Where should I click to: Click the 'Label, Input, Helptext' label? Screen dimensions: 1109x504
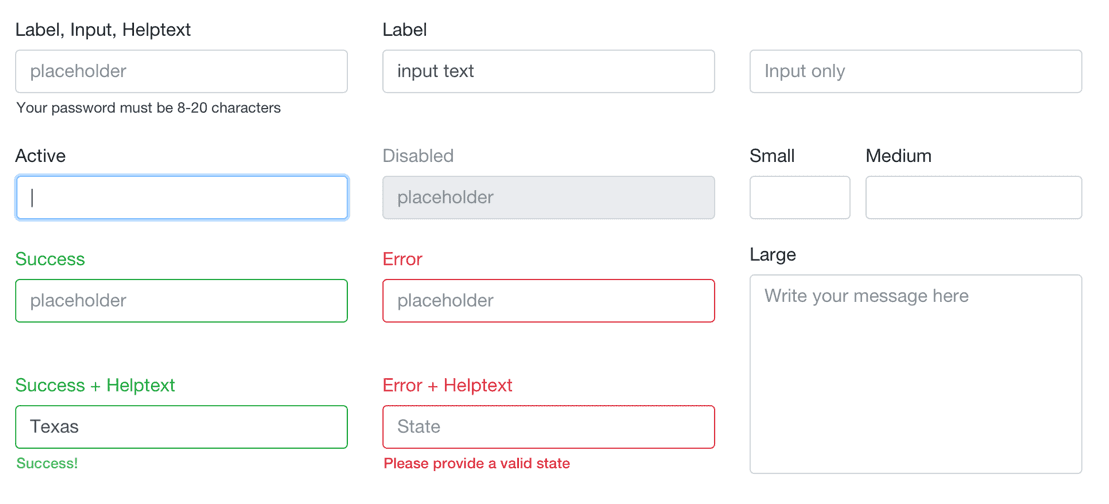(x=103, y=30)
